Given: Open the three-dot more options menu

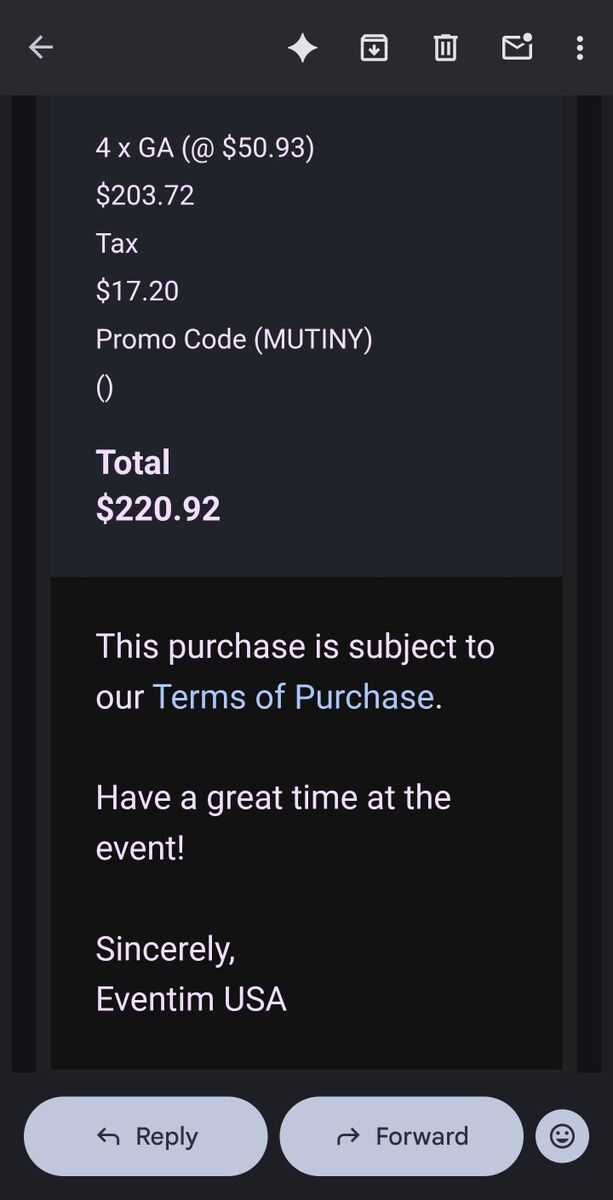Looking at the screenshot, I should [580, 47].
